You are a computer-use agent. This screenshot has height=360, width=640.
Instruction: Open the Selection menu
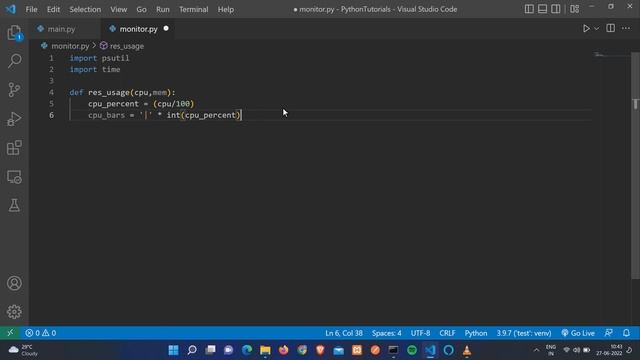[x=85, y=9]
